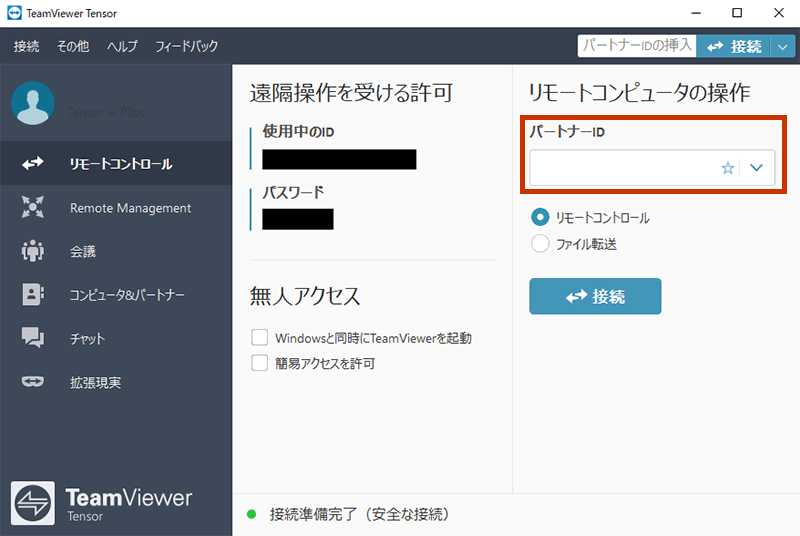Click the user profile avatar icon

[x=33, y=103]
